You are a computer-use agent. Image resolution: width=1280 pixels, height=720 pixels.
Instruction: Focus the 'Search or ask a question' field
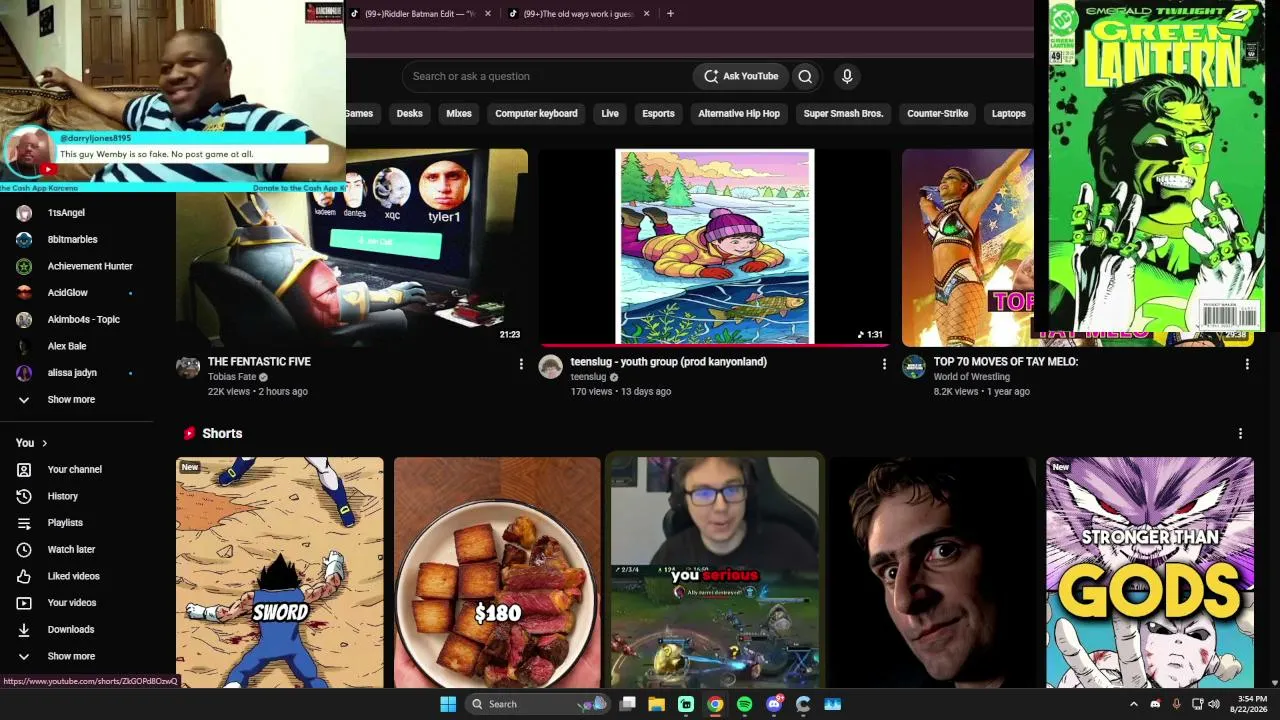pyautogui.click(x=547, y=76)
